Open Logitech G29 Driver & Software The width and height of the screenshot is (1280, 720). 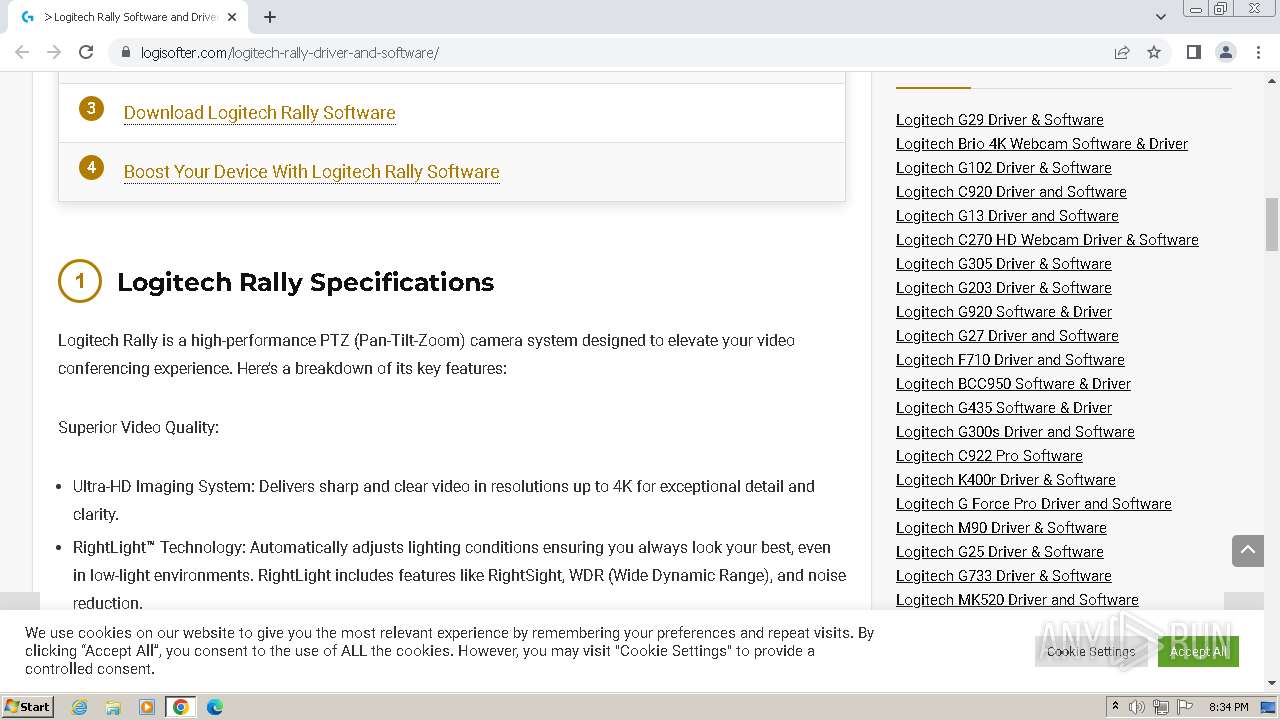click(x=1000, y=119)
